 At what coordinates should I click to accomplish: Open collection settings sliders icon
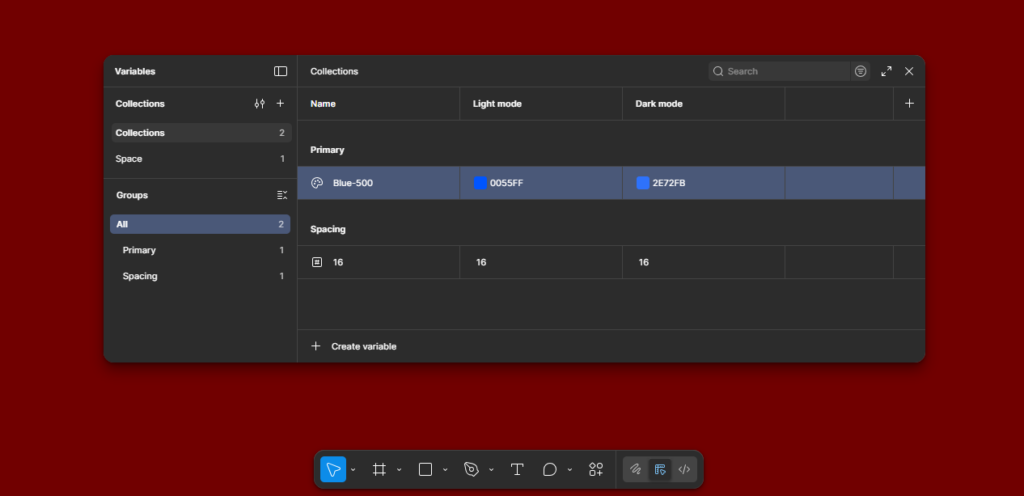[x=260, y=103]
